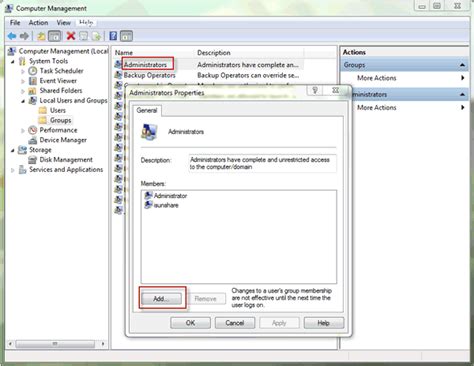
Task: Select Local Users and Groups node
Action: 68,100
